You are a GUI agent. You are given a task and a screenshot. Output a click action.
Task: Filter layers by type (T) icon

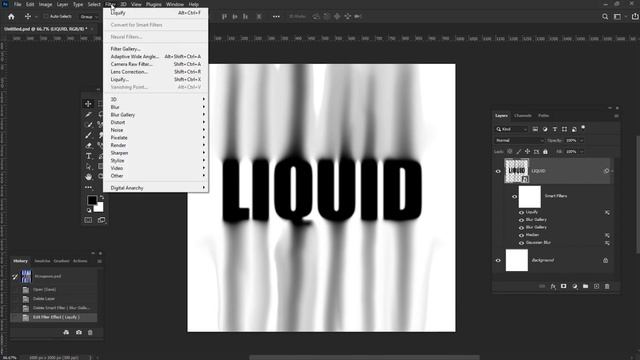click(555, 129)
